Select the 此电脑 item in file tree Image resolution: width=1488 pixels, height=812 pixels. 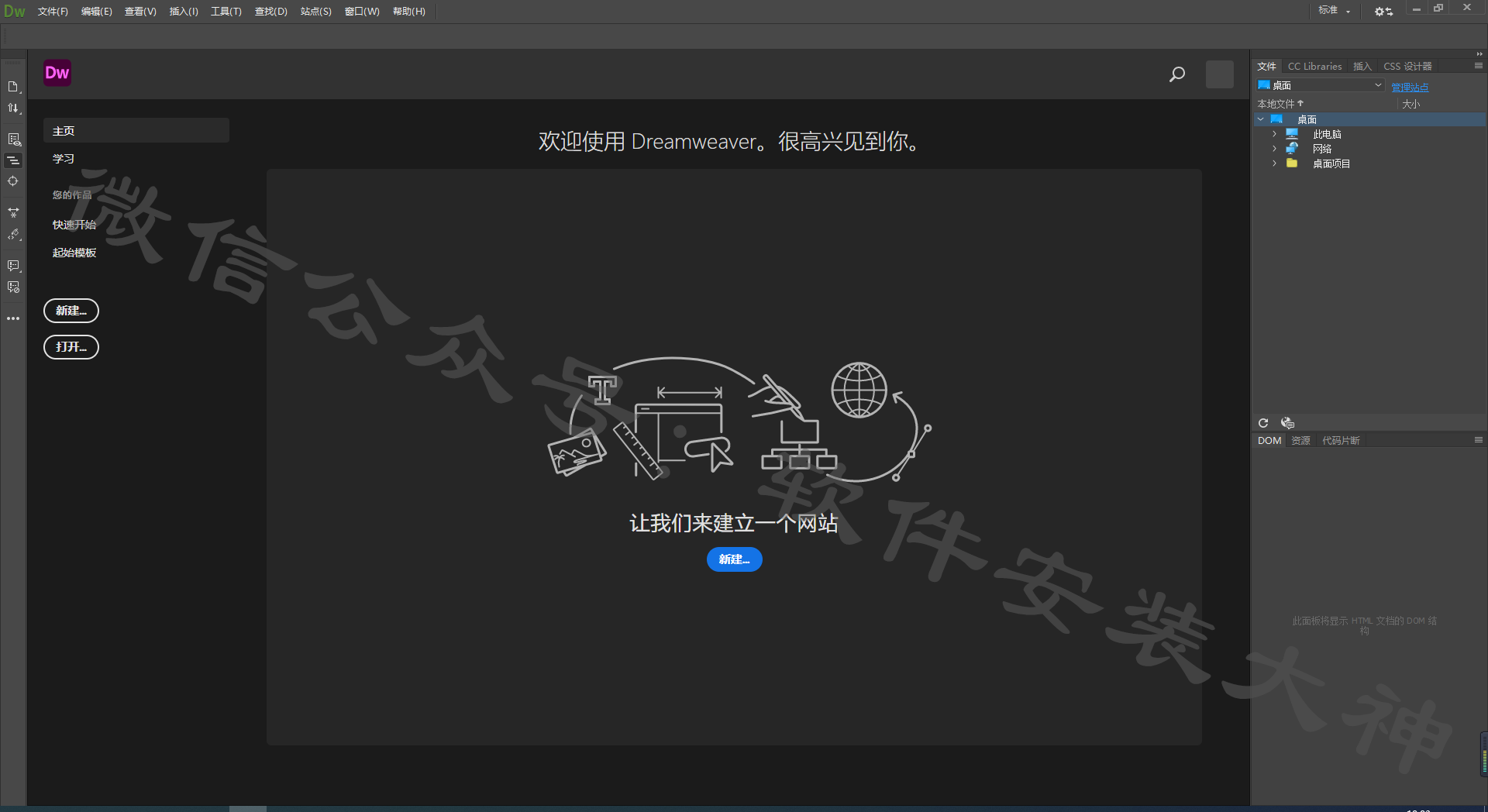click(x=1327, y=134)
